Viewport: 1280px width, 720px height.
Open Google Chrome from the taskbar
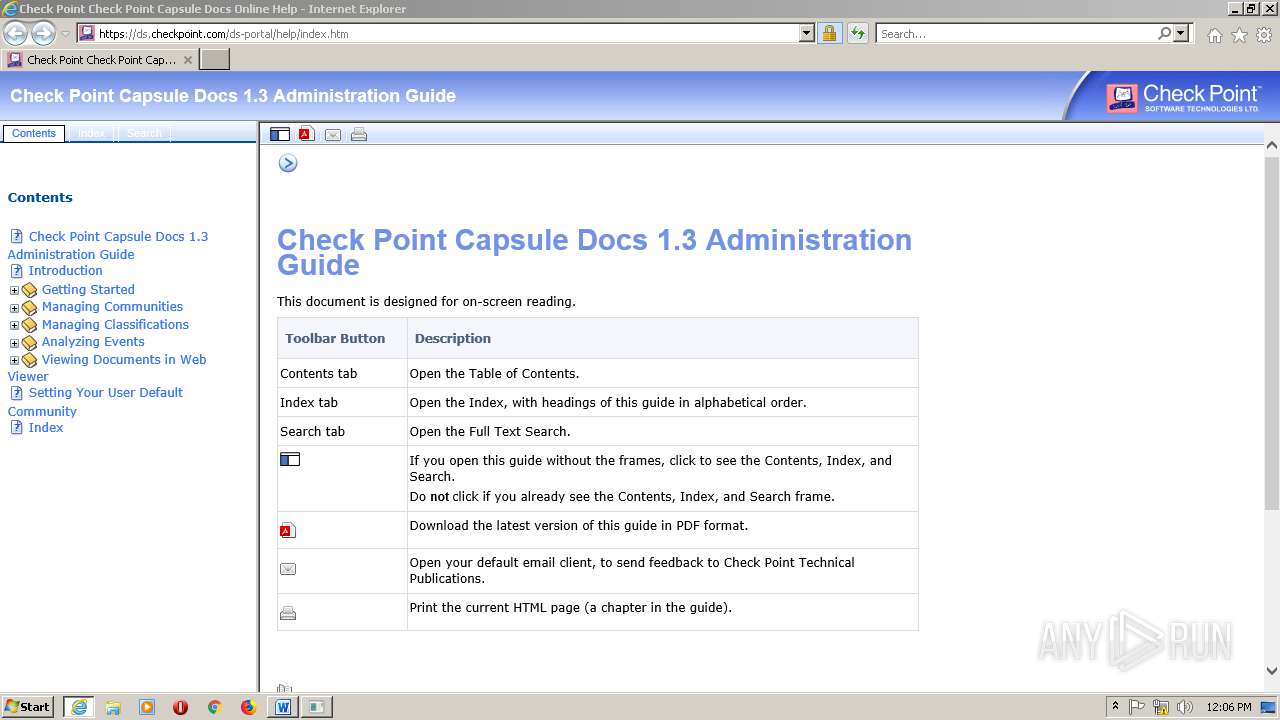point(214,707)
